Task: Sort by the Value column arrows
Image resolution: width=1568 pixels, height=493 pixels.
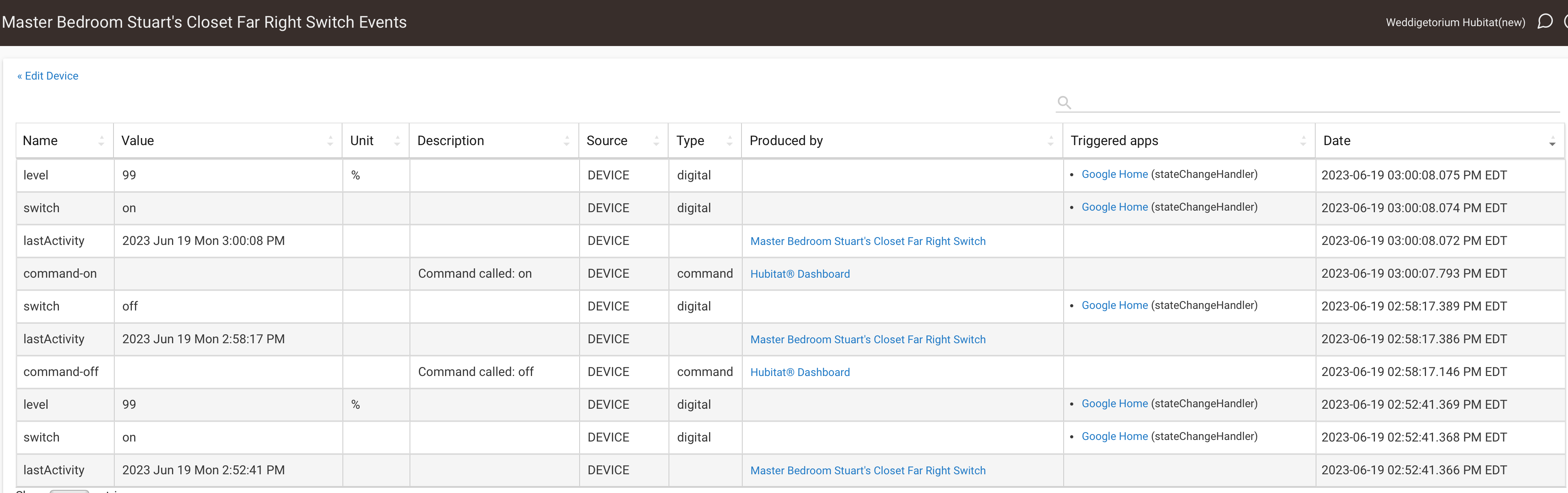Action: [x=330, y=140]
